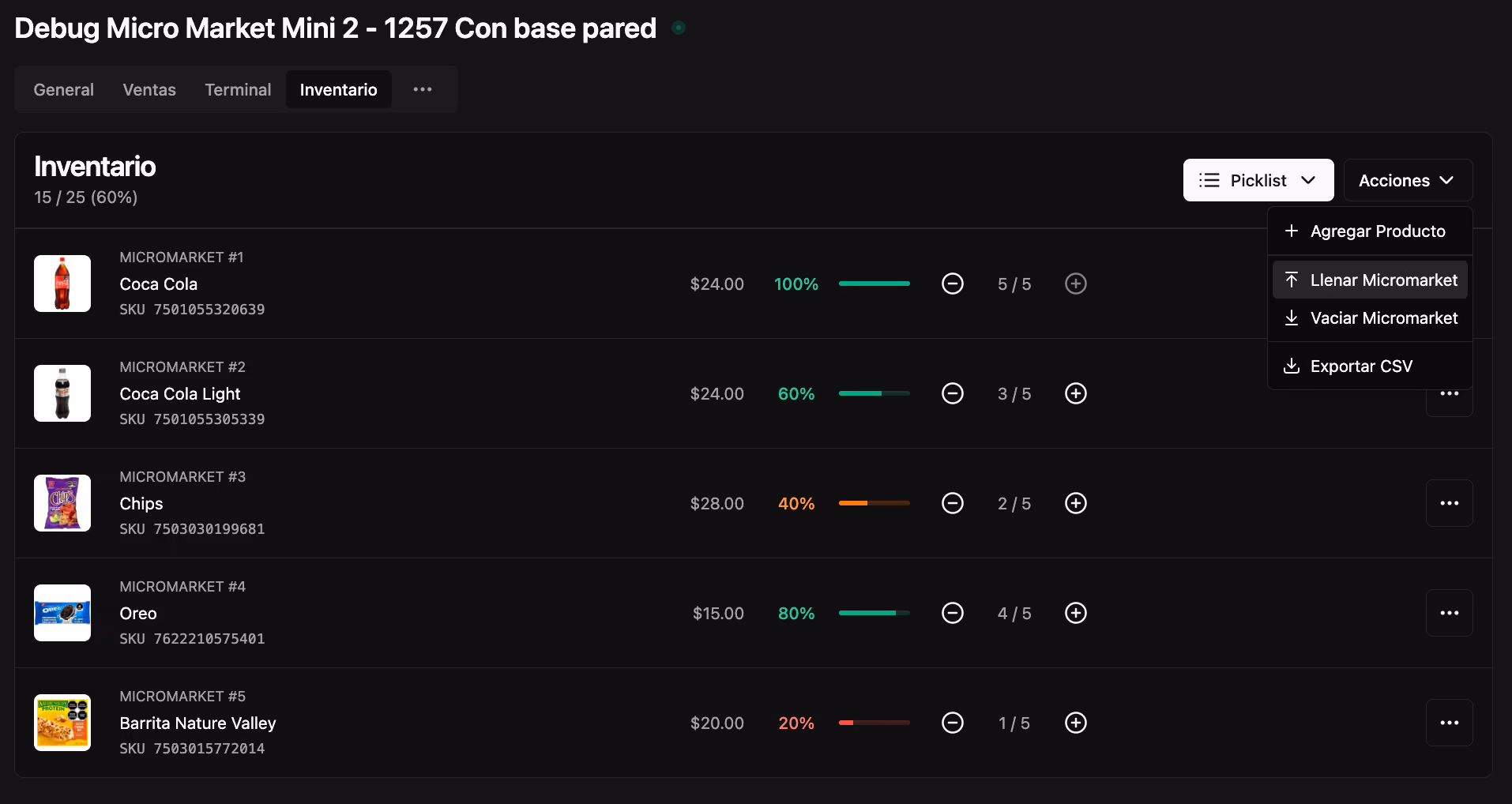This screenshot has width=1512, height=804.
Task: Switch to the Ventas tab
Action: click(149, 89)
